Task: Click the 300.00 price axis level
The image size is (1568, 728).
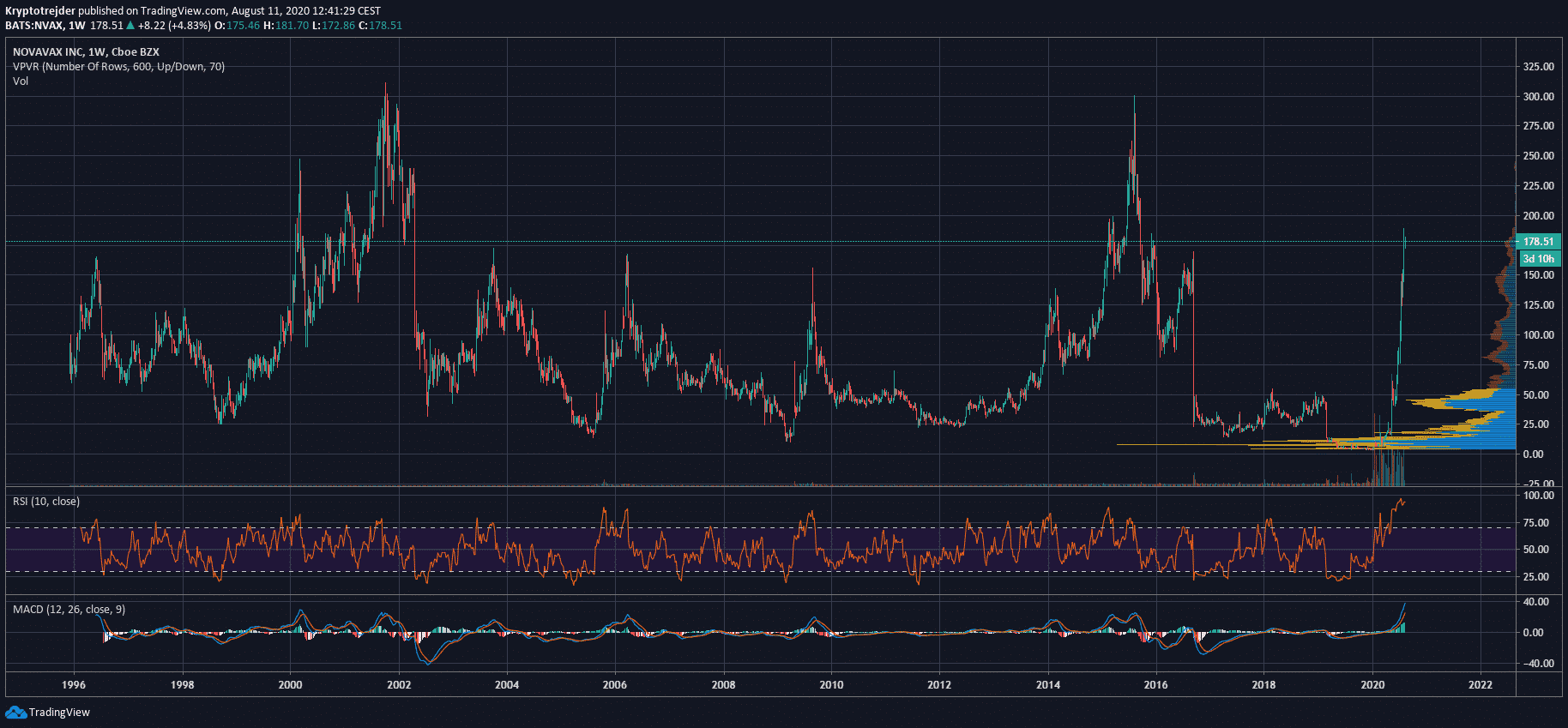Action: pos(1538,97)
